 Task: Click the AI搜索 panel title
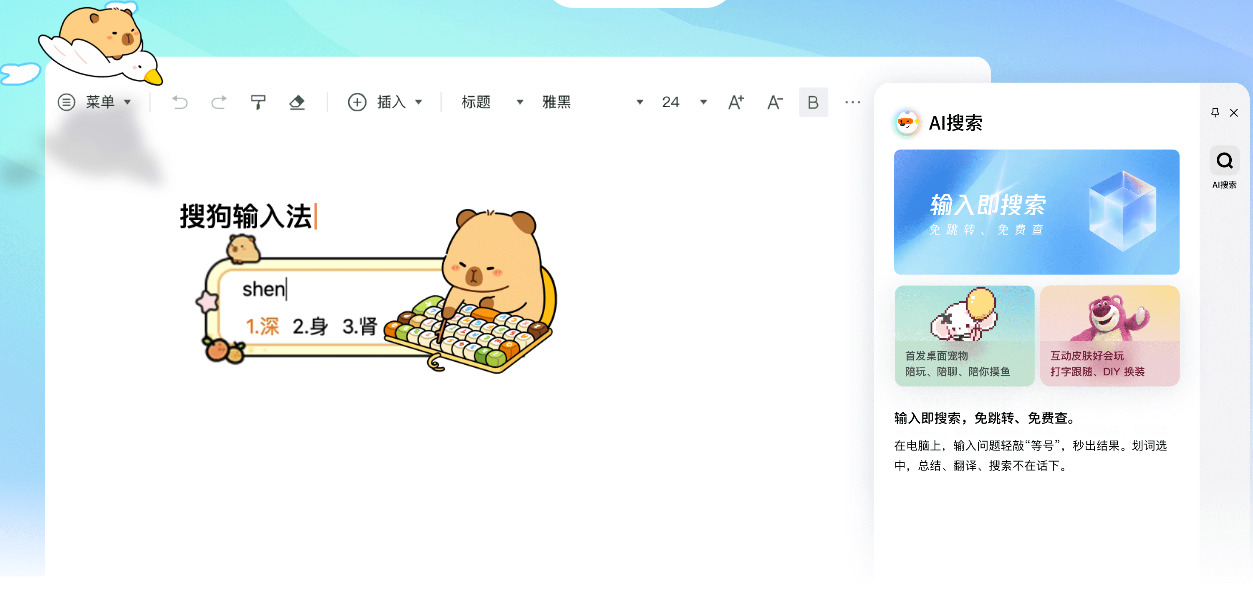(x=956, y=123)
